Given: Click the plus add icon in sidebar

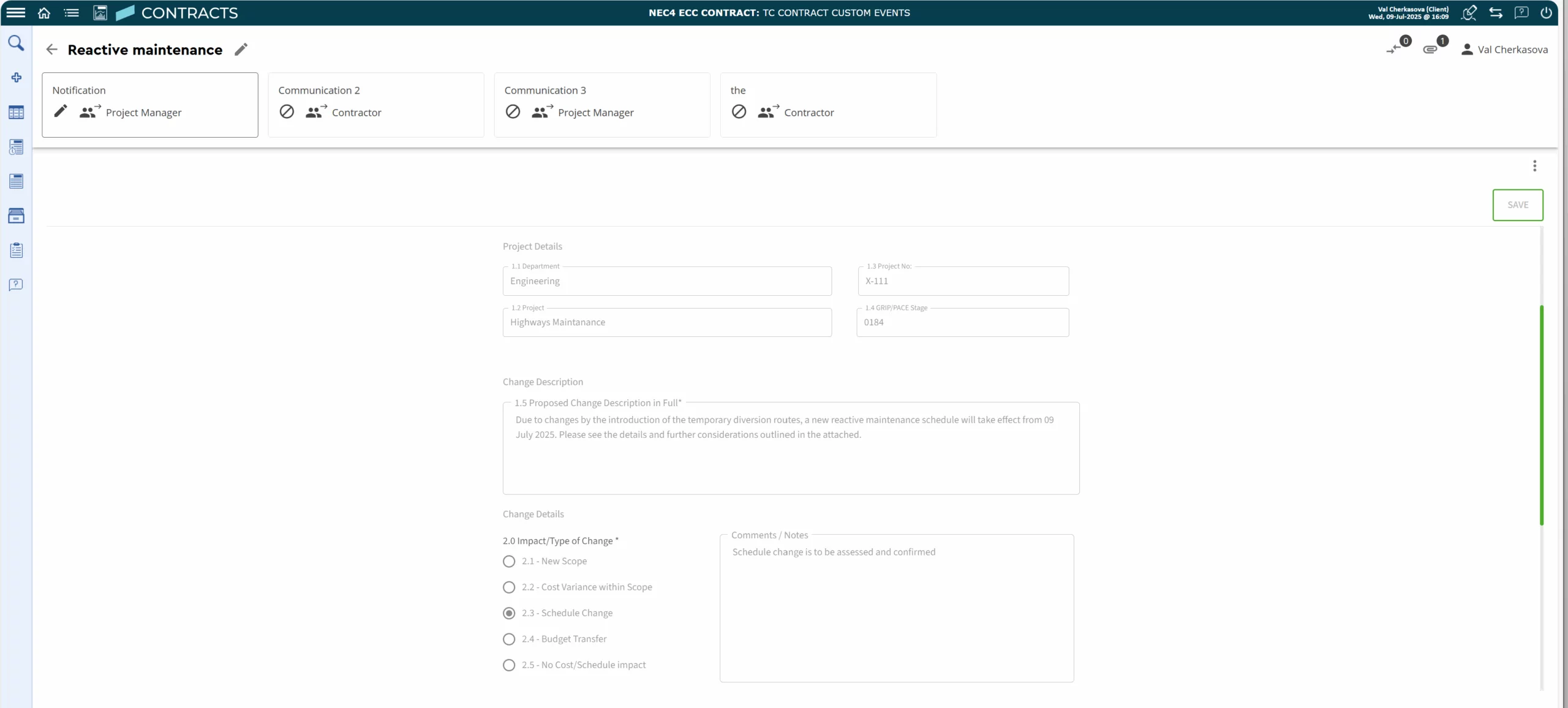Looking at the screenshot, I should pyautogui.click(x=17, y=77).
